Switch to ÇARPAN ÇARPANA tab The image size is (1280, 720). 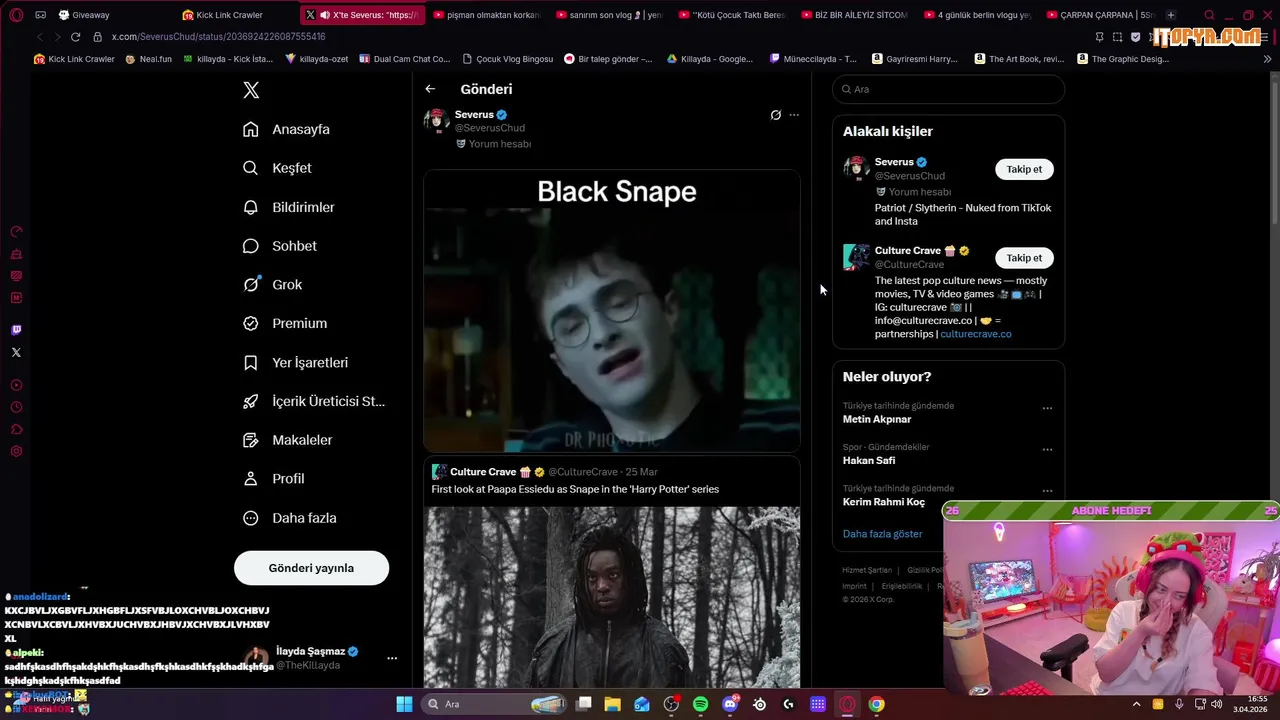pyautogui.click(x=1100, y=15)
